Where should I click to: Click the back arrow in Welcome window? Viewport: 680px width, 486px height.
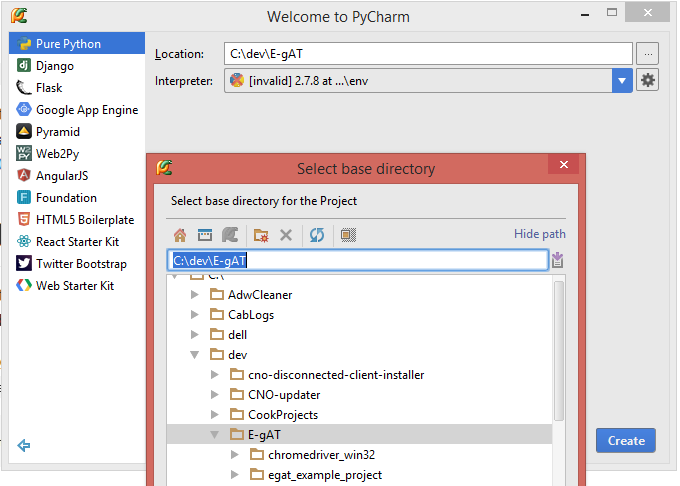[24, 445]
